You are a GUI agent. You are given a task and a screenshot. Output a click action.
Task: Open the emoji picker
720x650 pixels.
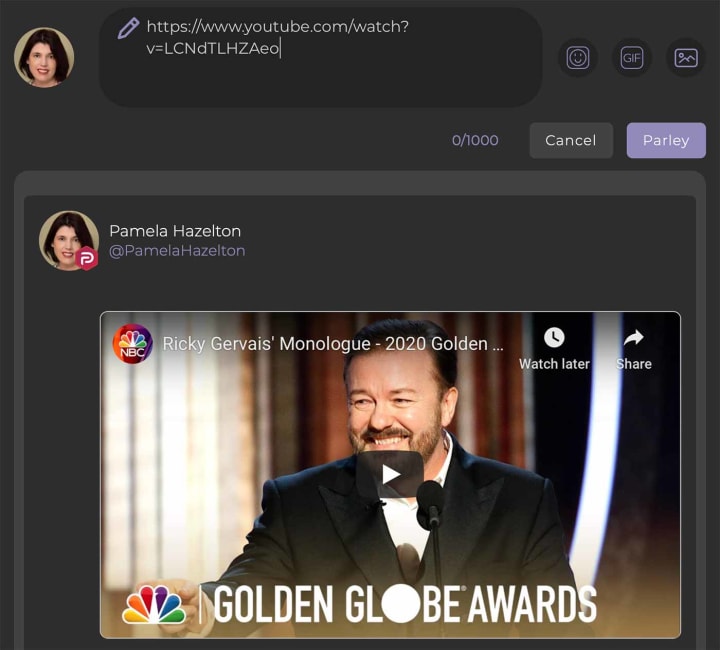click(578, 58)
